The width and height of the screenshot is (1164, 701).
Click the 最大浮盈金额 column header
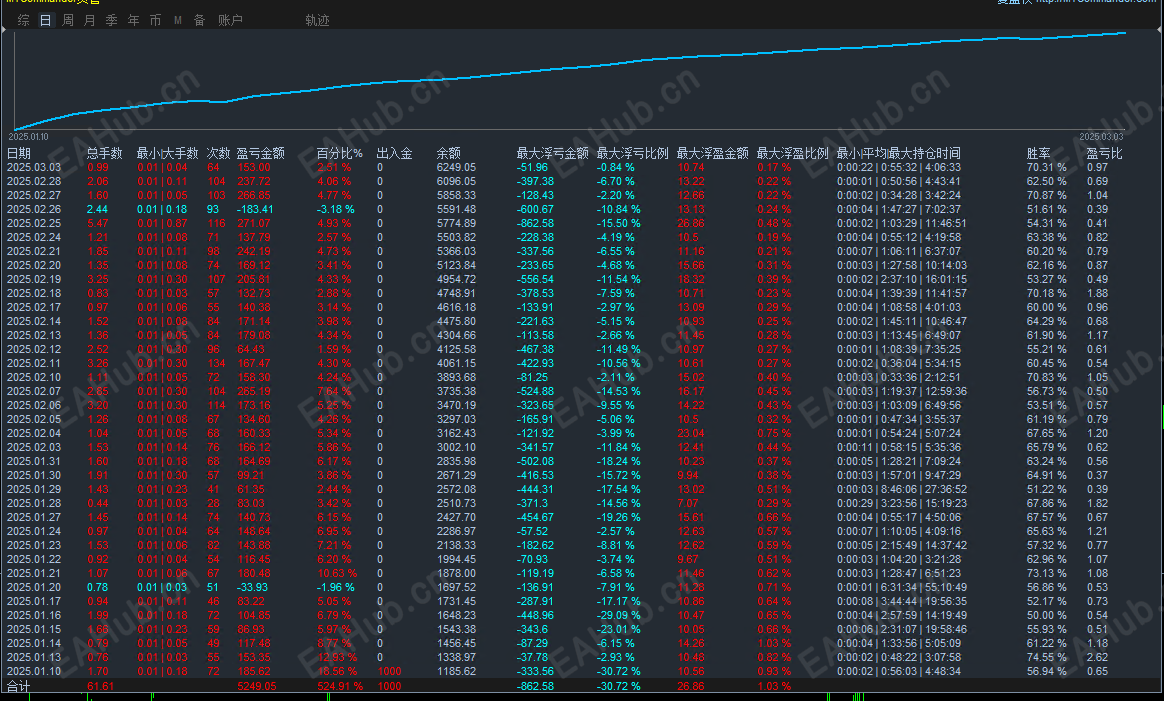[x=713, y=153]
